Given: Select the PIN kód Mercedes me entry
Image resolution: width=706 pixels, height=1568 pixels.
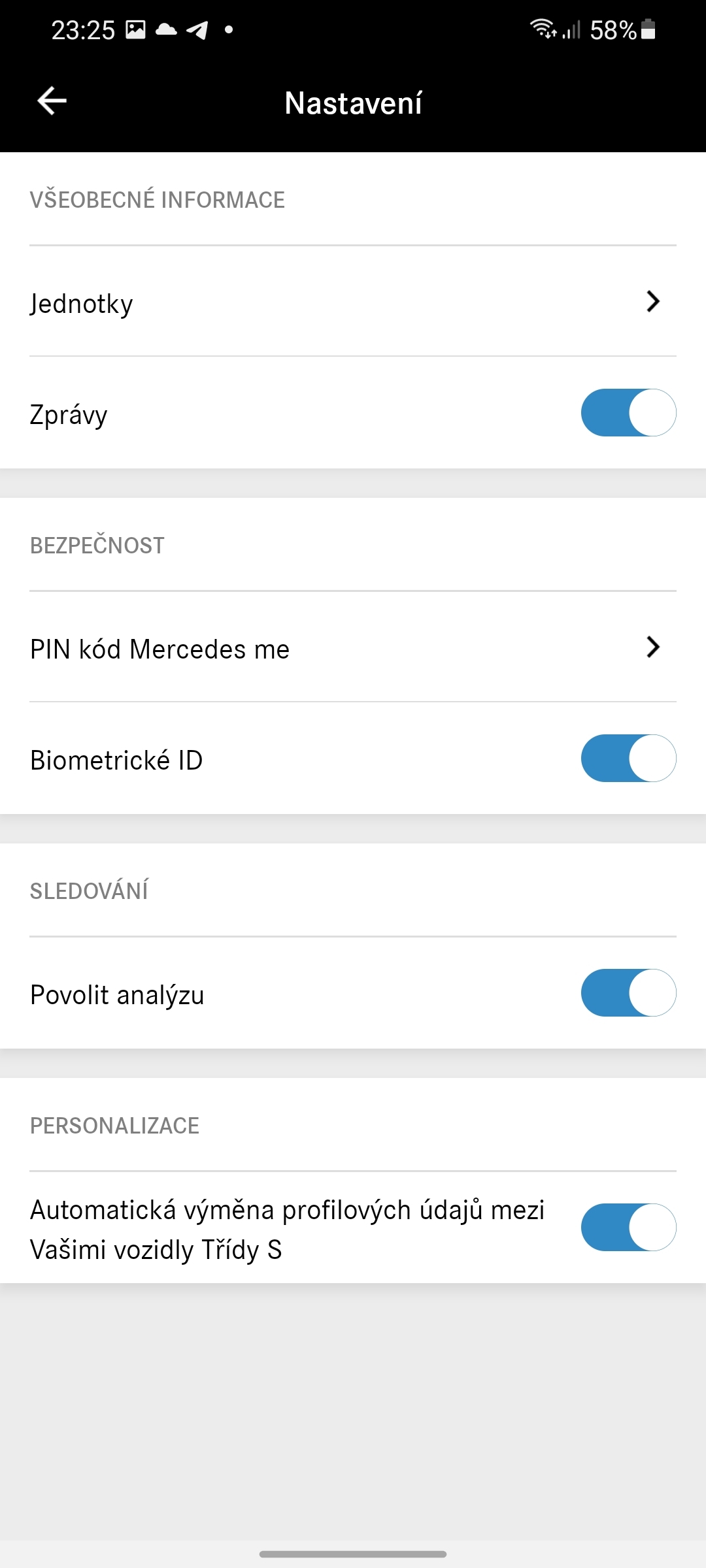Looking at the screenshot, I should 160,649.
